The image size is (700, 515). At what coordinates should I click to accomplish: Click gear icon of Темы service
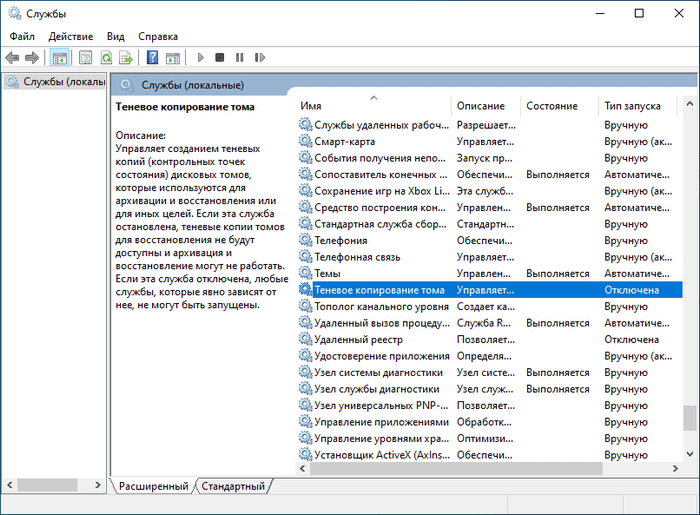pos(305,274)
